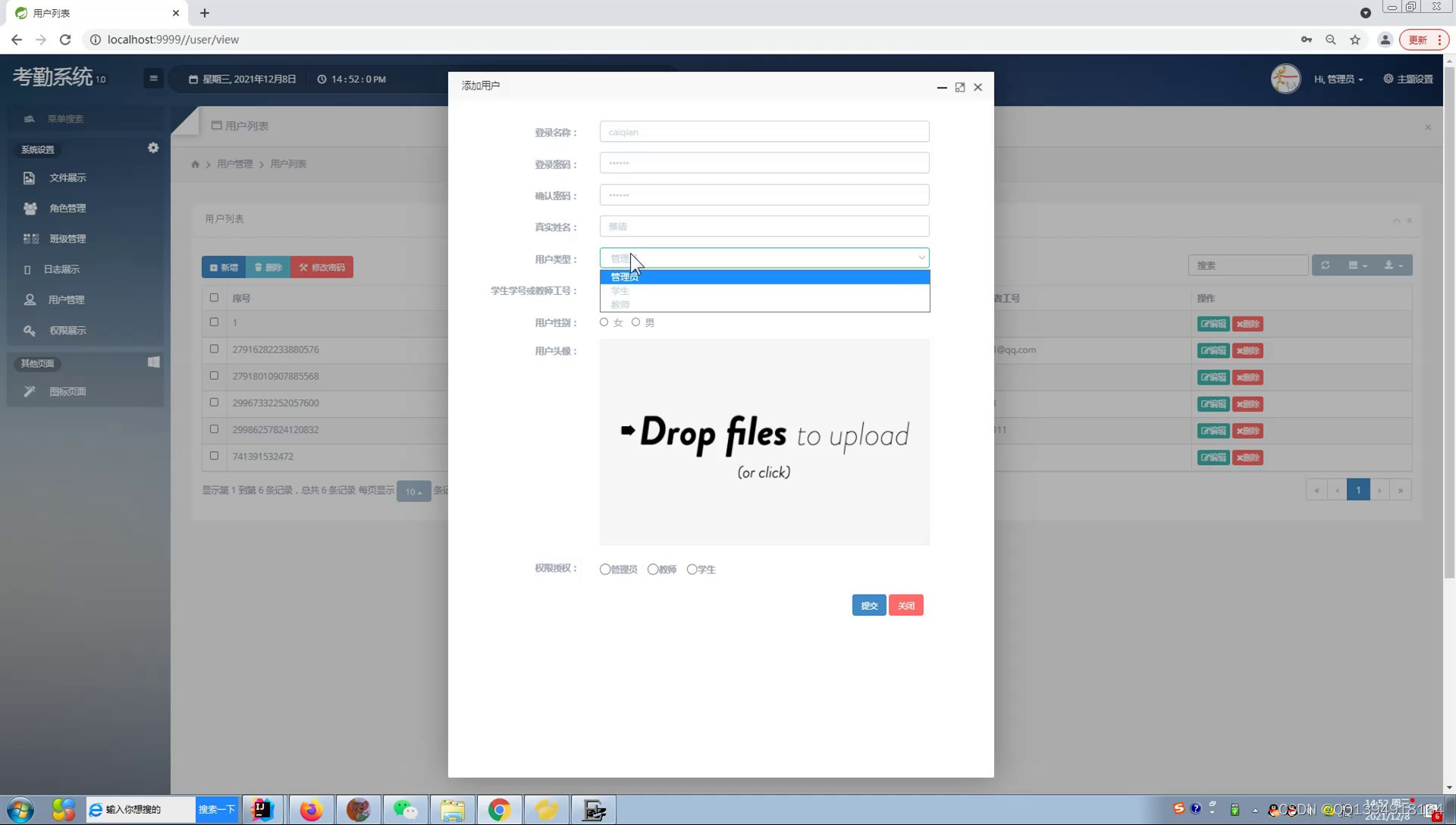Open the Hi, 管理员 user dropdown

pos(1338,79)
